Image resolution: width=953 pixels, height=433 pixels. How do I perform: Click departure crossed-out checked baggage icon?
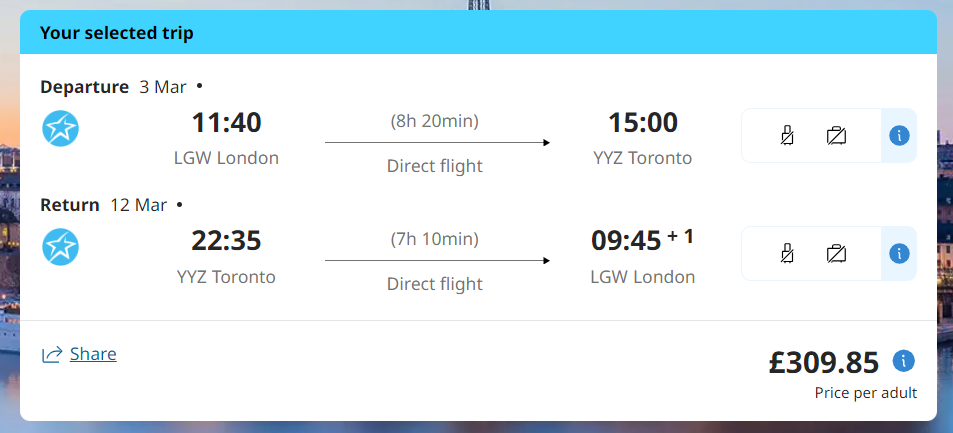pyautogui.click(x=837, y=135)
